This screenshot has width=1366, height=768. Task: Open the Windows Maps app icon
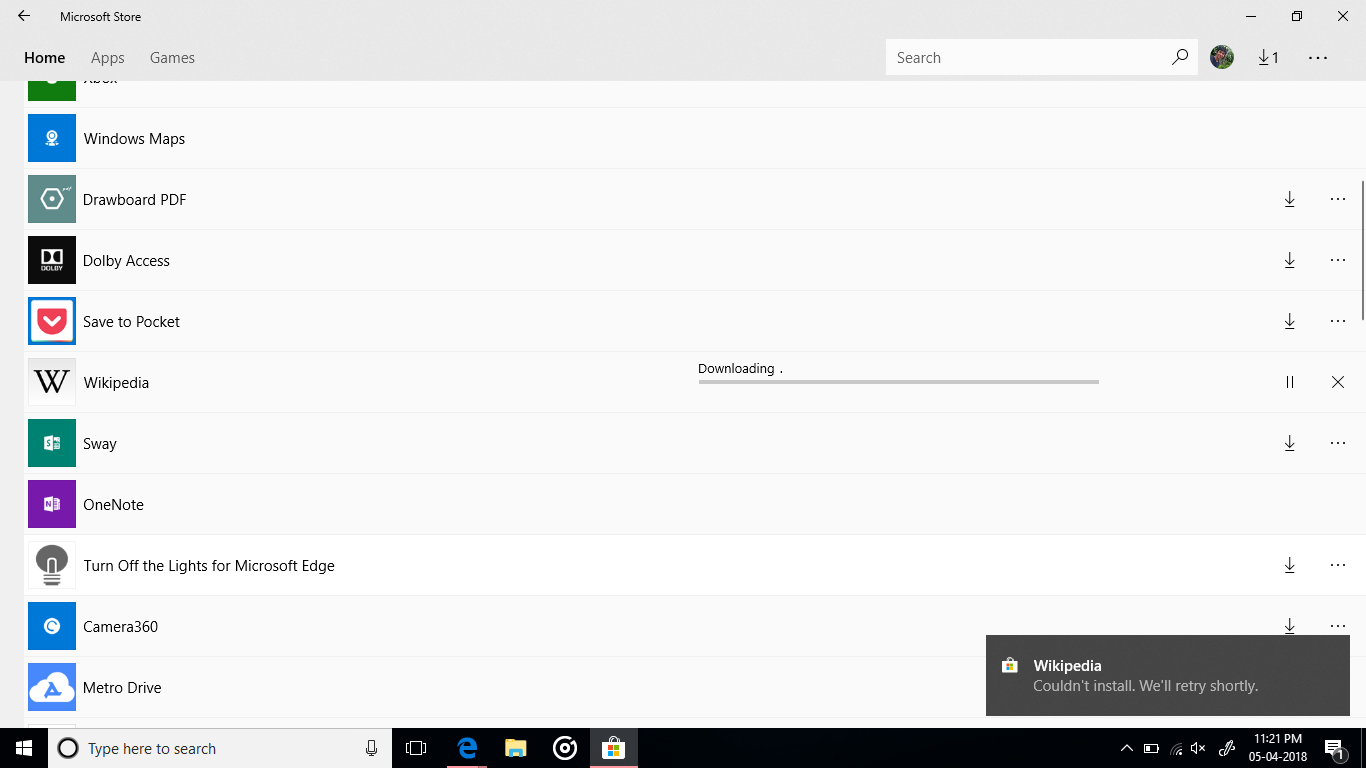coord(52,138)
